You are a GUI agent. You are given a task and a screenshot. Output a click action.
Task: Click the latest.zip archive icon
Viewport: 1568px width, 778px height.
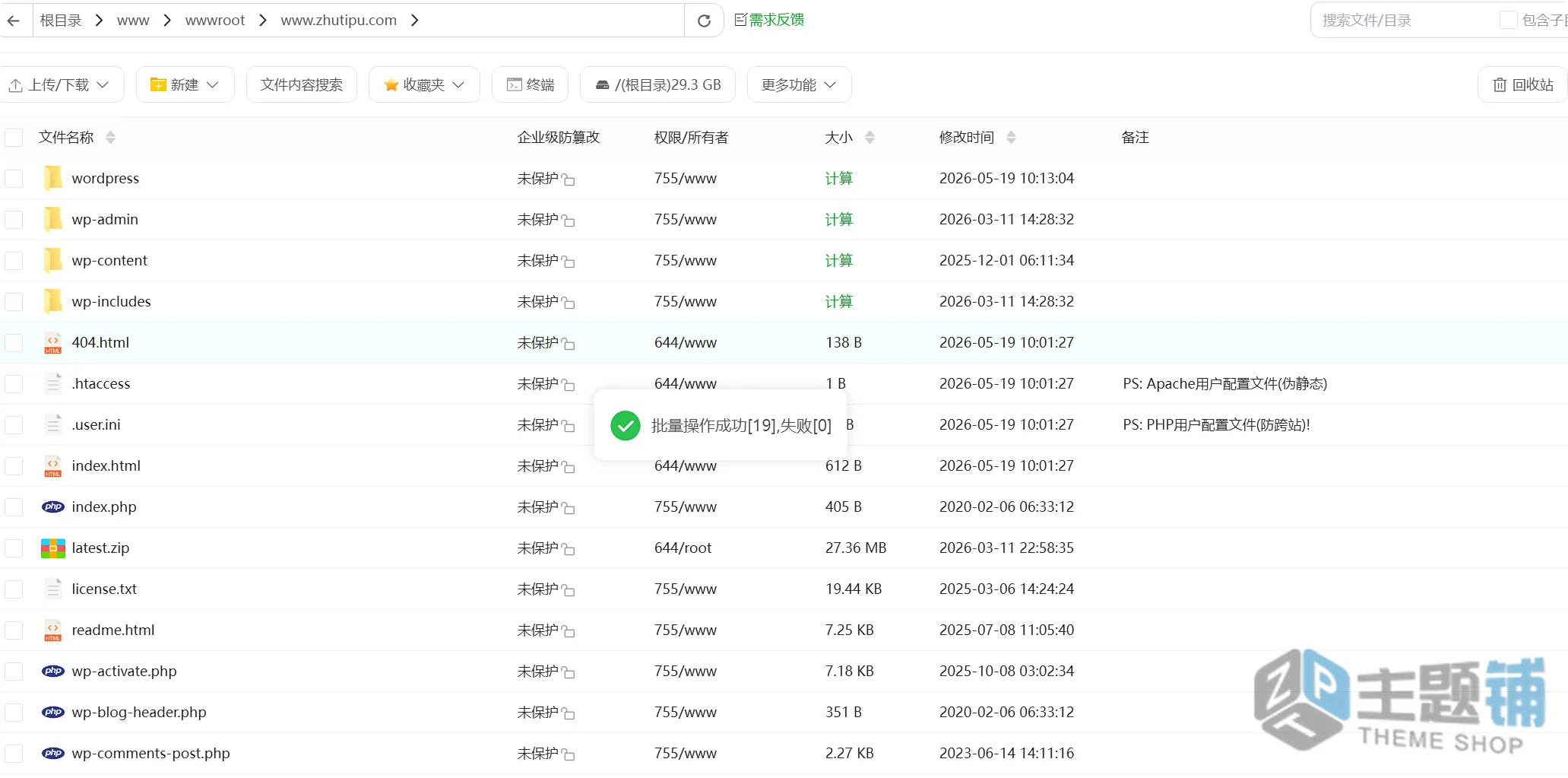pyautogui.click(x=52, y=548)
